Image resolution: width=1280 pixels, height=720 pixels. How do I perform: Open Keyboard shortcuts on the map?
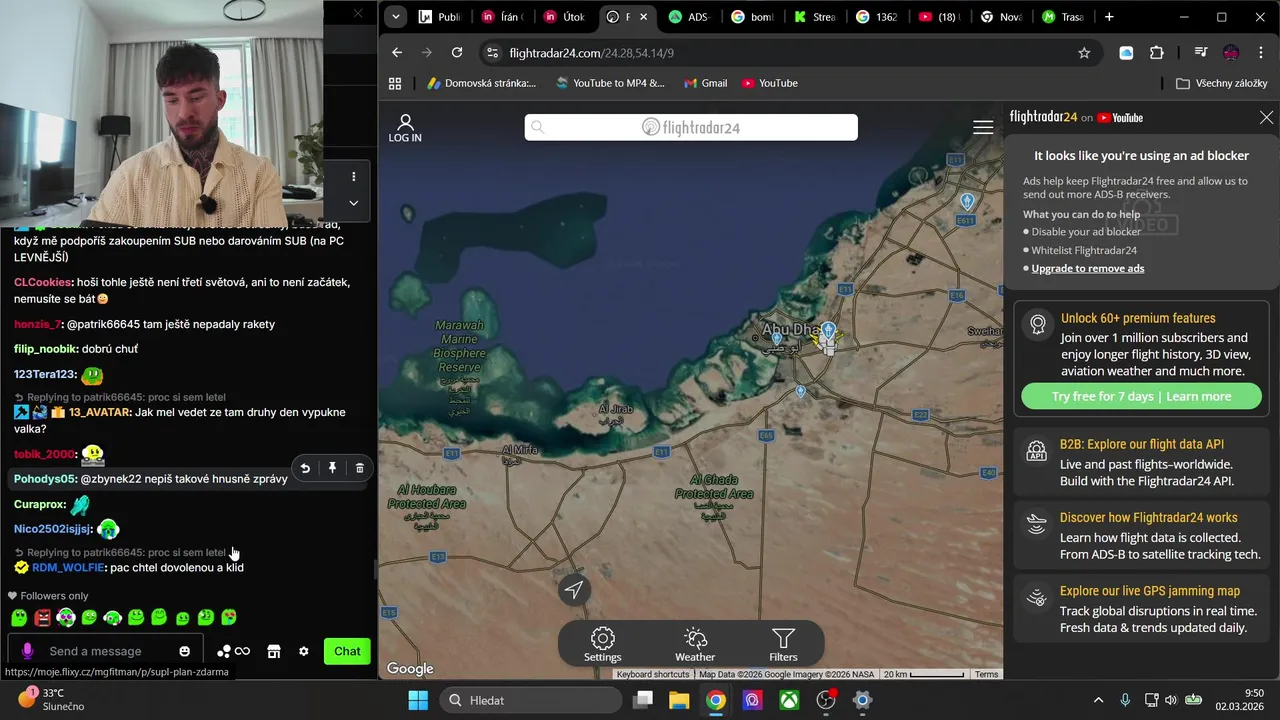pyautogui.click(x=653, y=674)
